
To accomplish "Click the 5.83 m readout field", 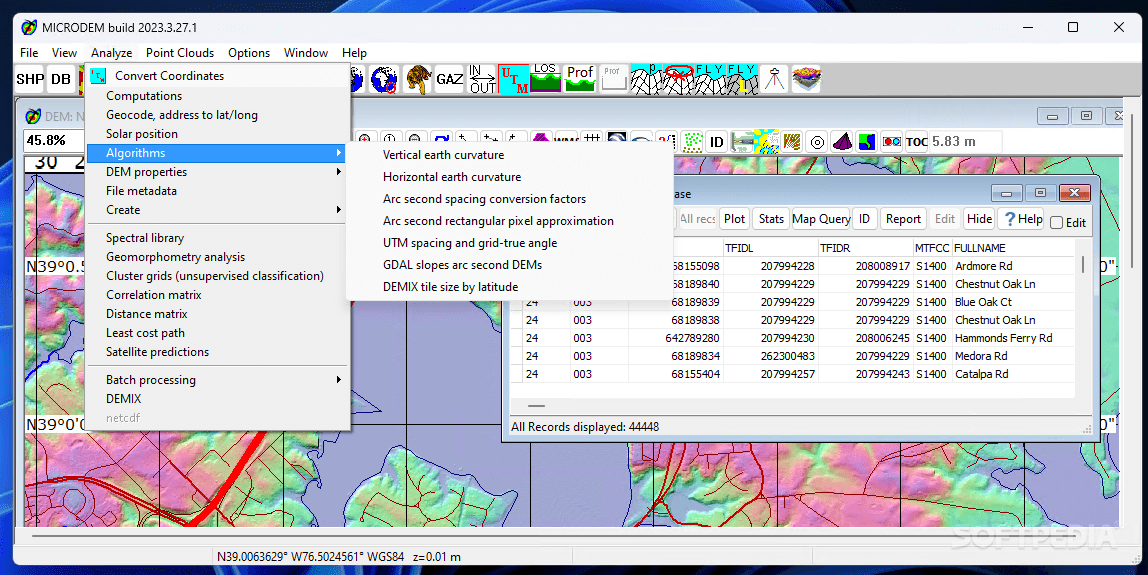I will (x=965, y=141).
